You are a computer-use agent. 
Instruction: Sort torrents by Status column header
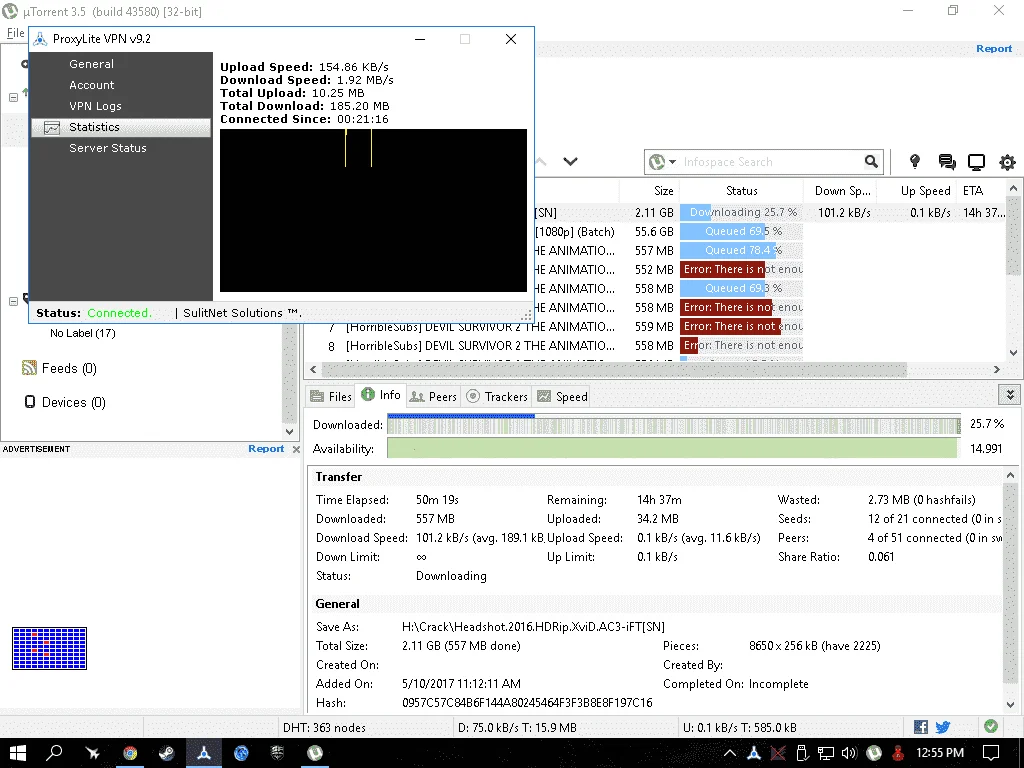coord(741,191)
